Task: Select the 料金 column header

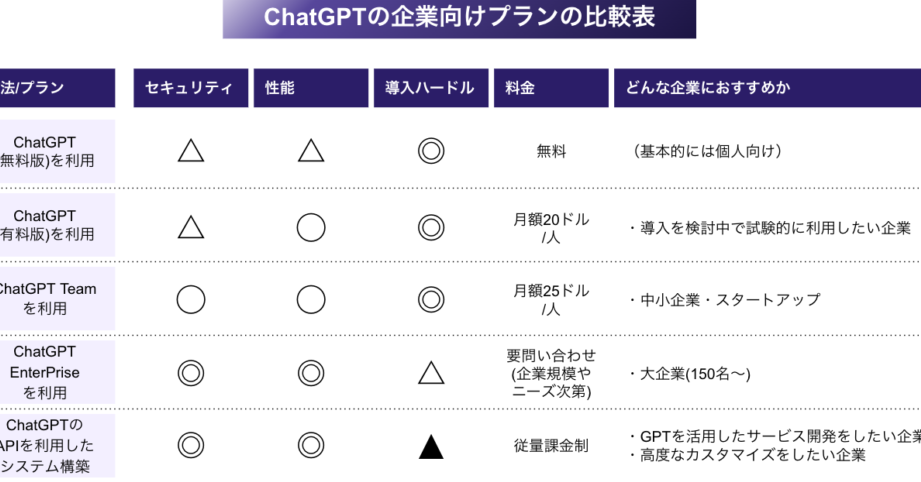Action: click(x=551, y=88)
